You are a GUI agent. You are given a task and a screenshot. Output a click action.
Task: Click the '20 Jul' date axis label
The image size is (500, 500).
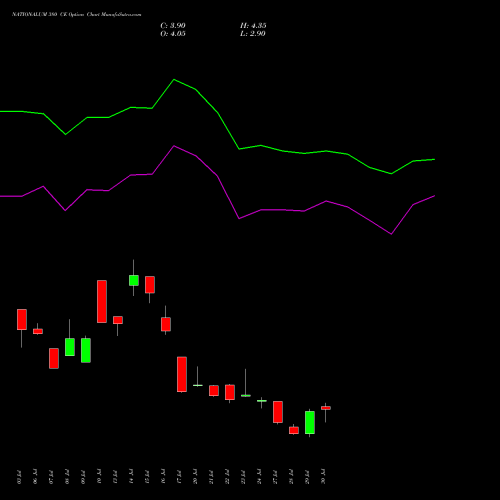(195, 477)
